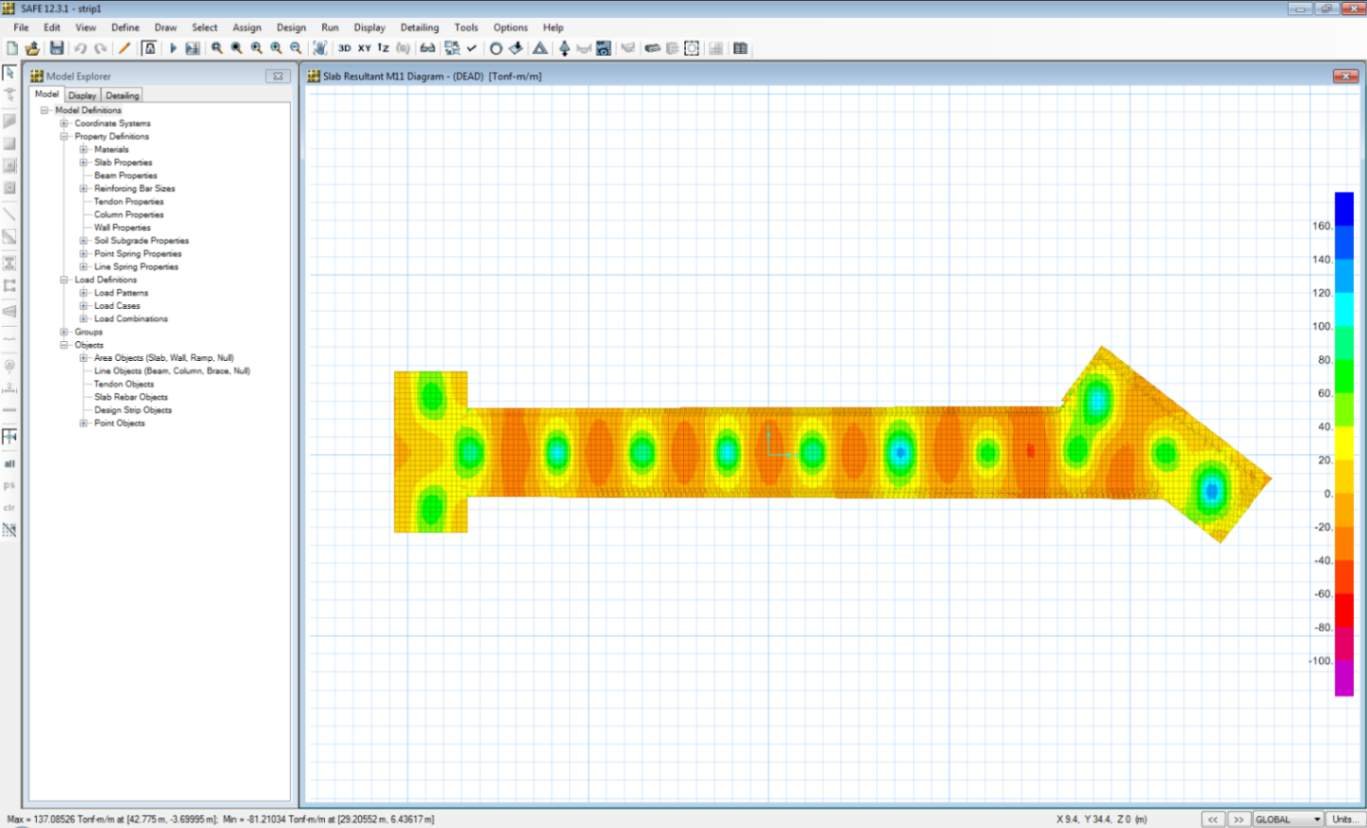
Task: Select the pointer tool in left sidebar
Action: [10, 73]
